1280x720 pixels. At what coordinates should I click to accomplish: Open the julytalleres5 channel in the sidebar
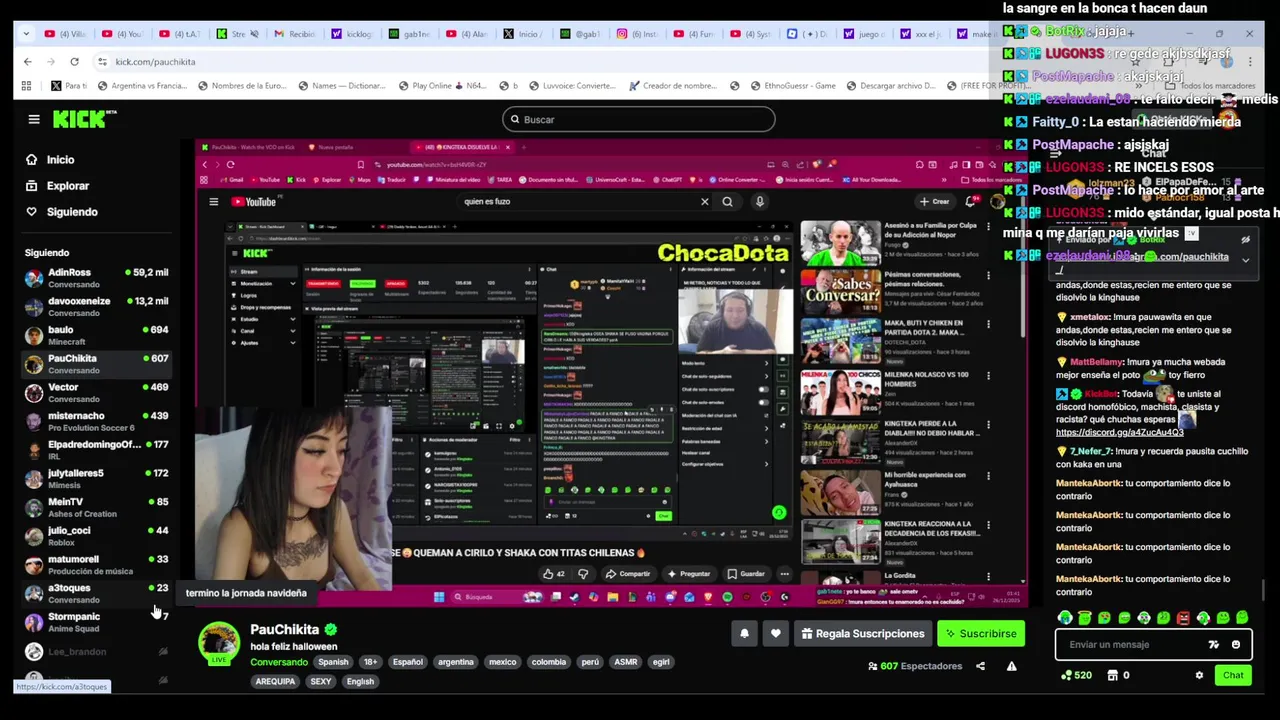97,478
